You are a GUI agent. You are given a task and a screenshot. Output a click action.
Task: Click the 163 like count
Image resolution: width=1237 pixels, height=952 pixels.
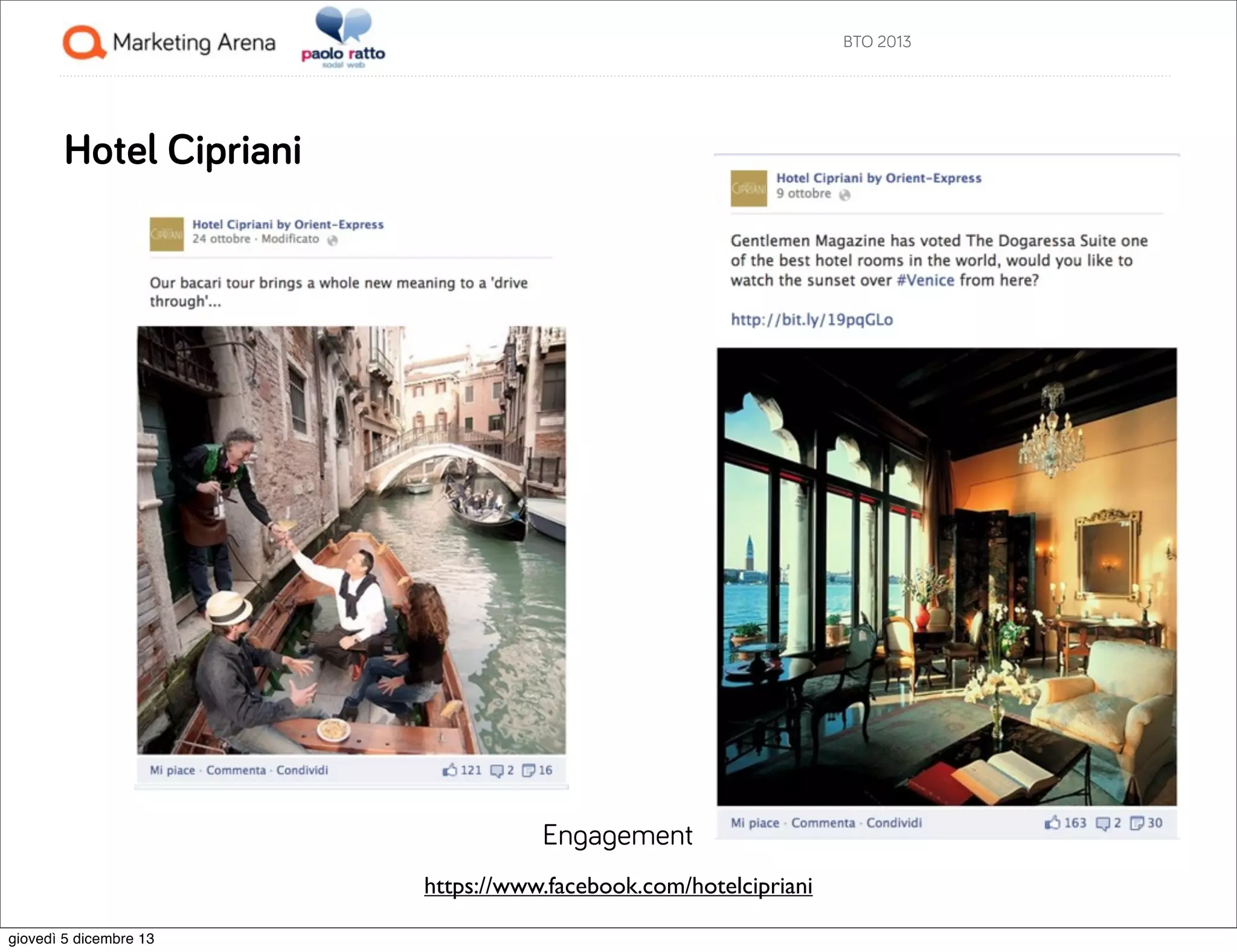[x=1075, y=823]
